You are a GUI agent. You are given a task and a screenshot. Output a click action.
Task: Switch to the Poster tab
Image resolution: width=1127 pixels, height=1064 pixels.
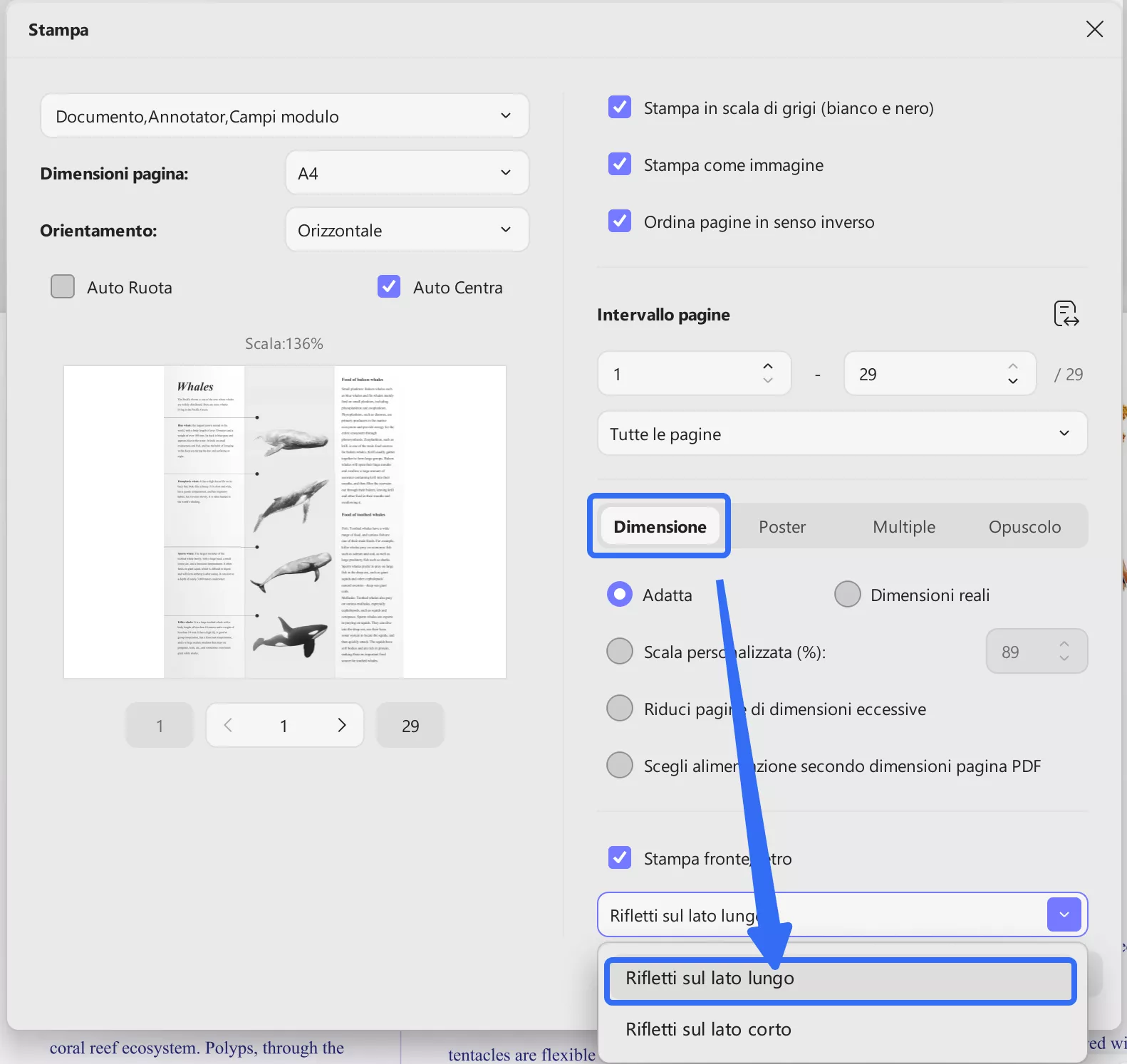(x=781, y=527)
